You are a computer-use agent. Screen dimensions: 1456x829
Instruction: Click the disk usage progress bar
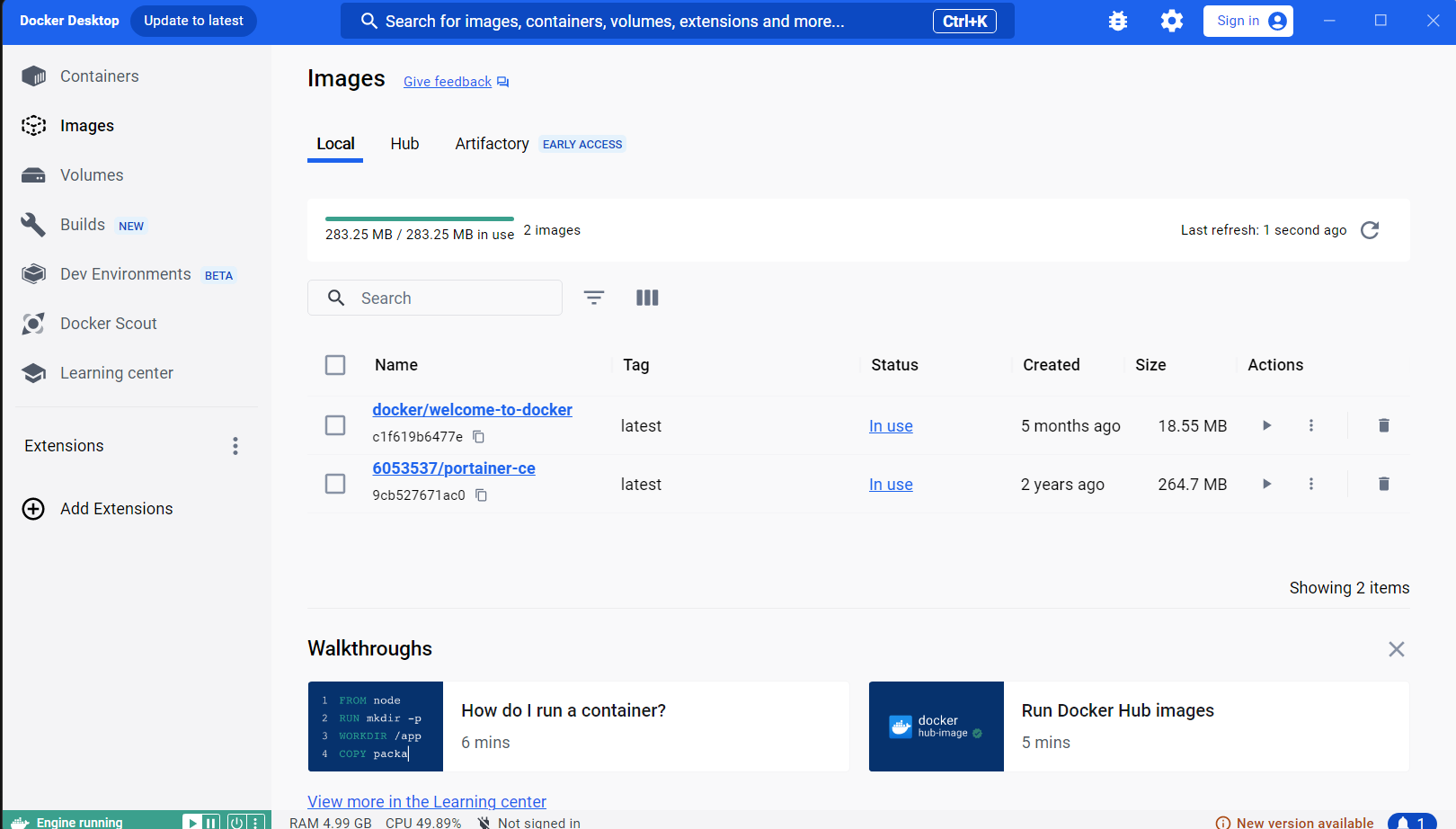pyautogui.click(x=420, y=218)
